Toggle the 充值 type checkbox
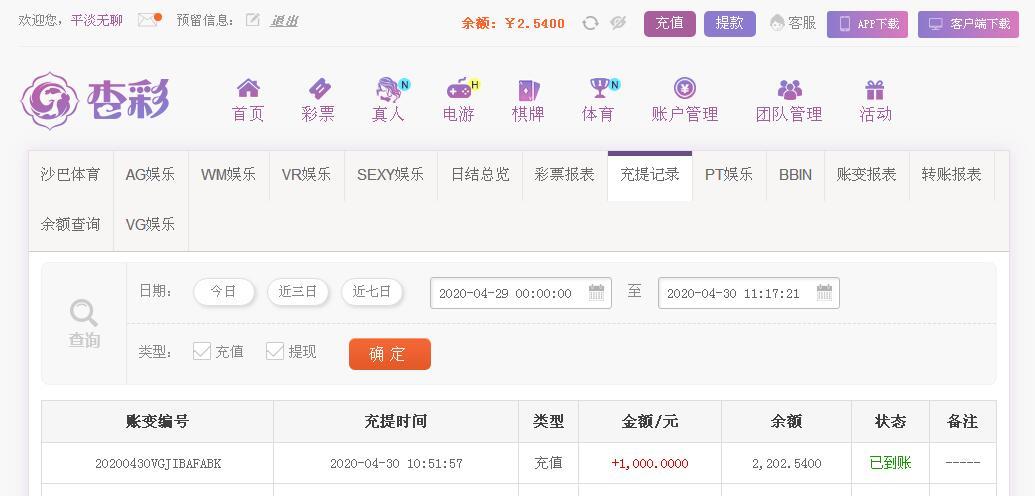This screenshot has height=496, width=1035. pos(201,351)
